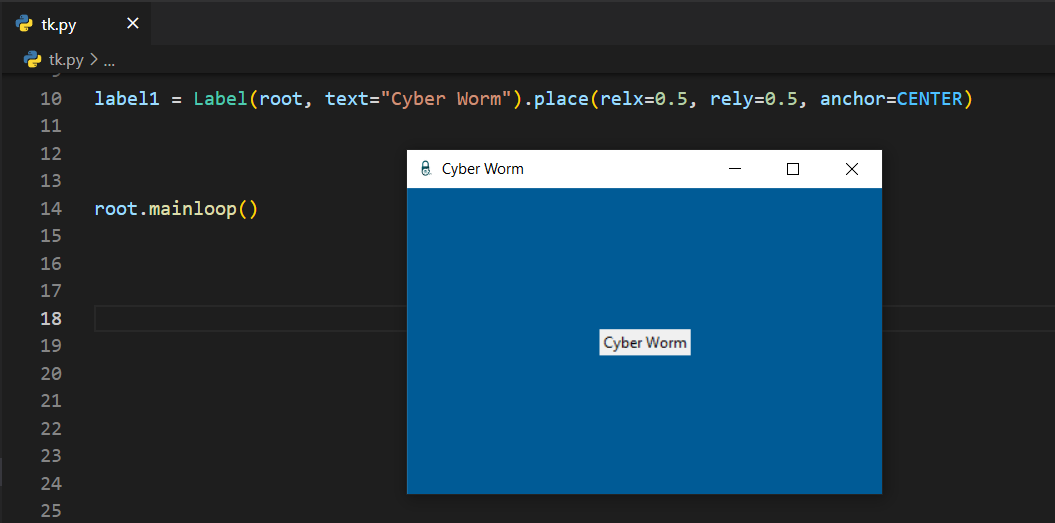
Task: Open the tk.py breadcrumb file name
Action: (66, 60)
